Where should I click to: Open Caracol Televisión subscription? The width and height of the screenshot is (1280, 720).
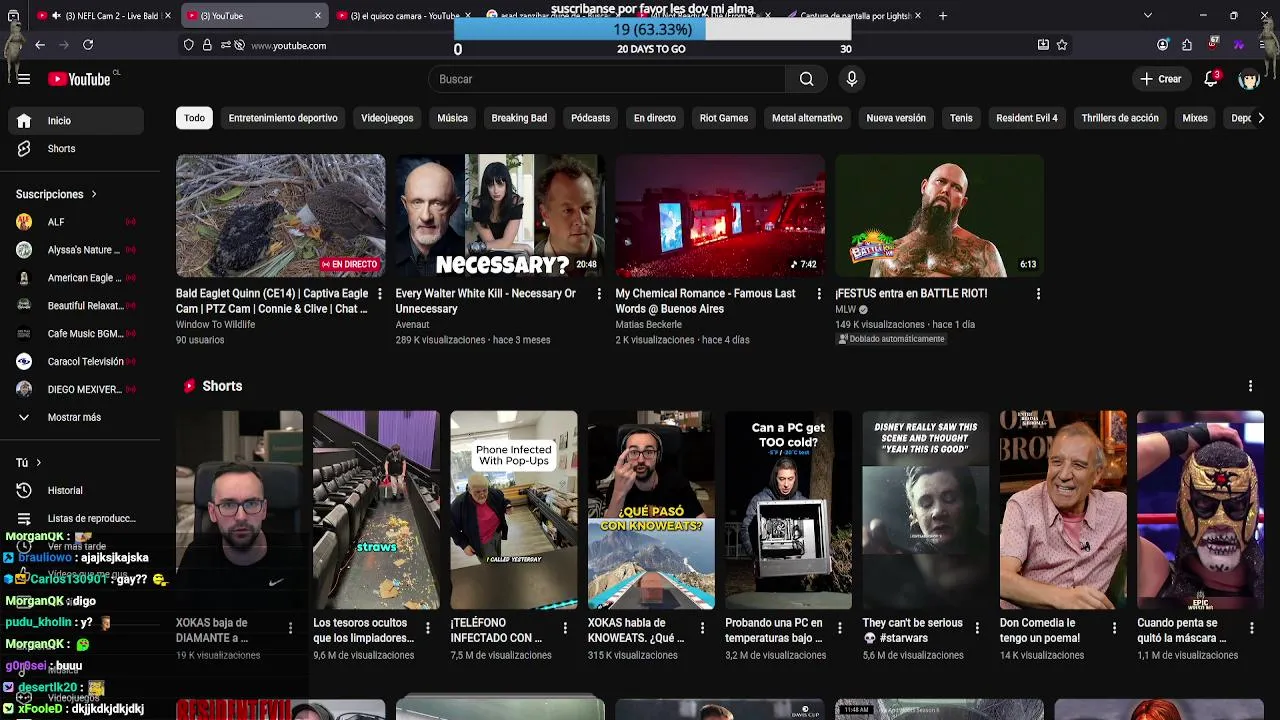point(77,361)
